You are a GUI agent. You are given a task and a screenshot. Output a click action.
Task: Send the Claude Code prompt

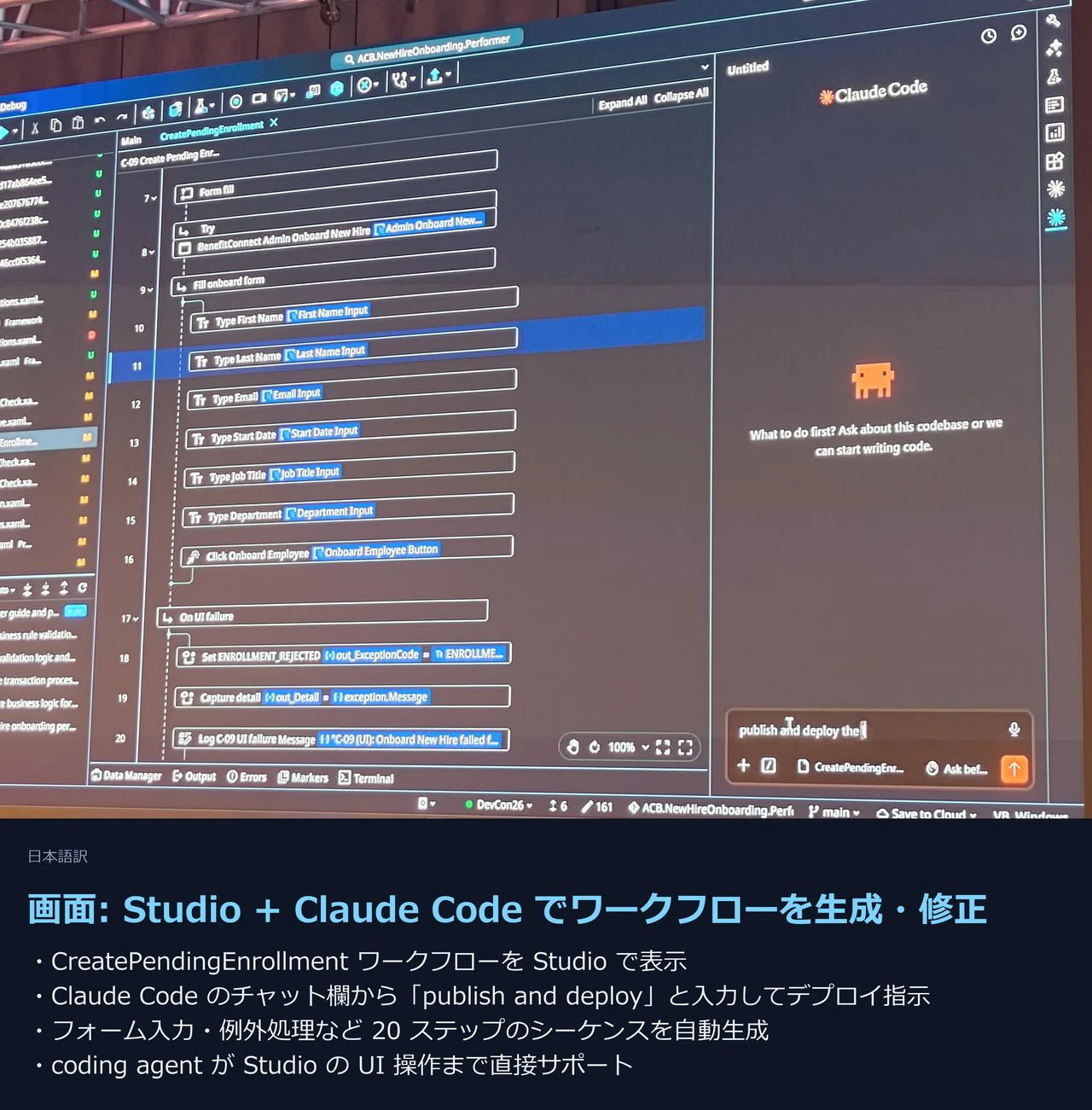(1014, 769)
